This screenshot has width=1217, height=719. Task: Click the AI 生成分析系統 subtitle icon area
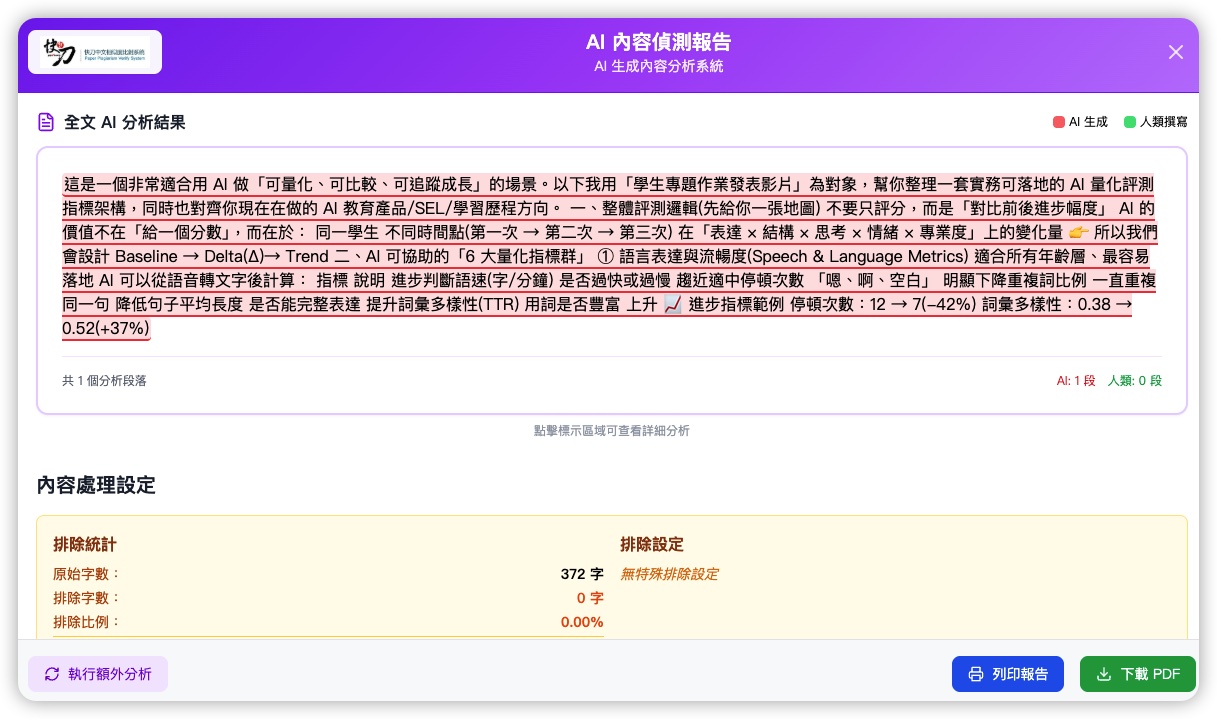[x=658, y=67]
